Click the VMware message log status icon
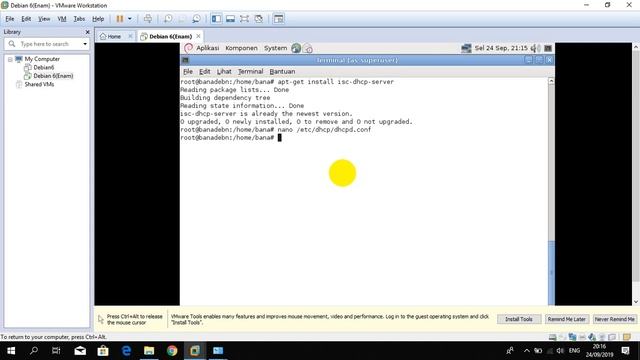640x360 pixels. [627, 337]
